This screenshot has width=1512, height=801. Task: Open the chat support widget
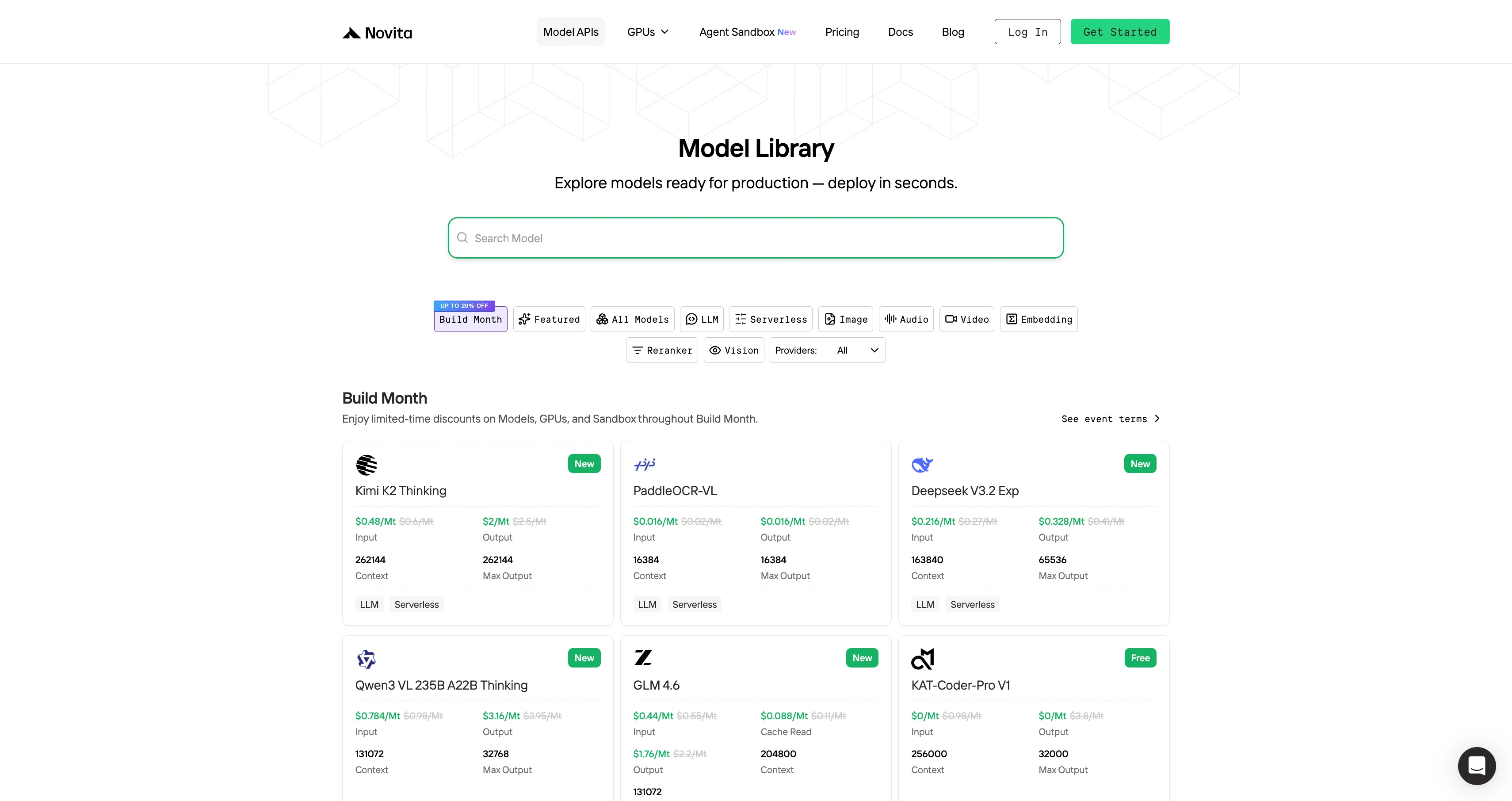[1477, 766]
